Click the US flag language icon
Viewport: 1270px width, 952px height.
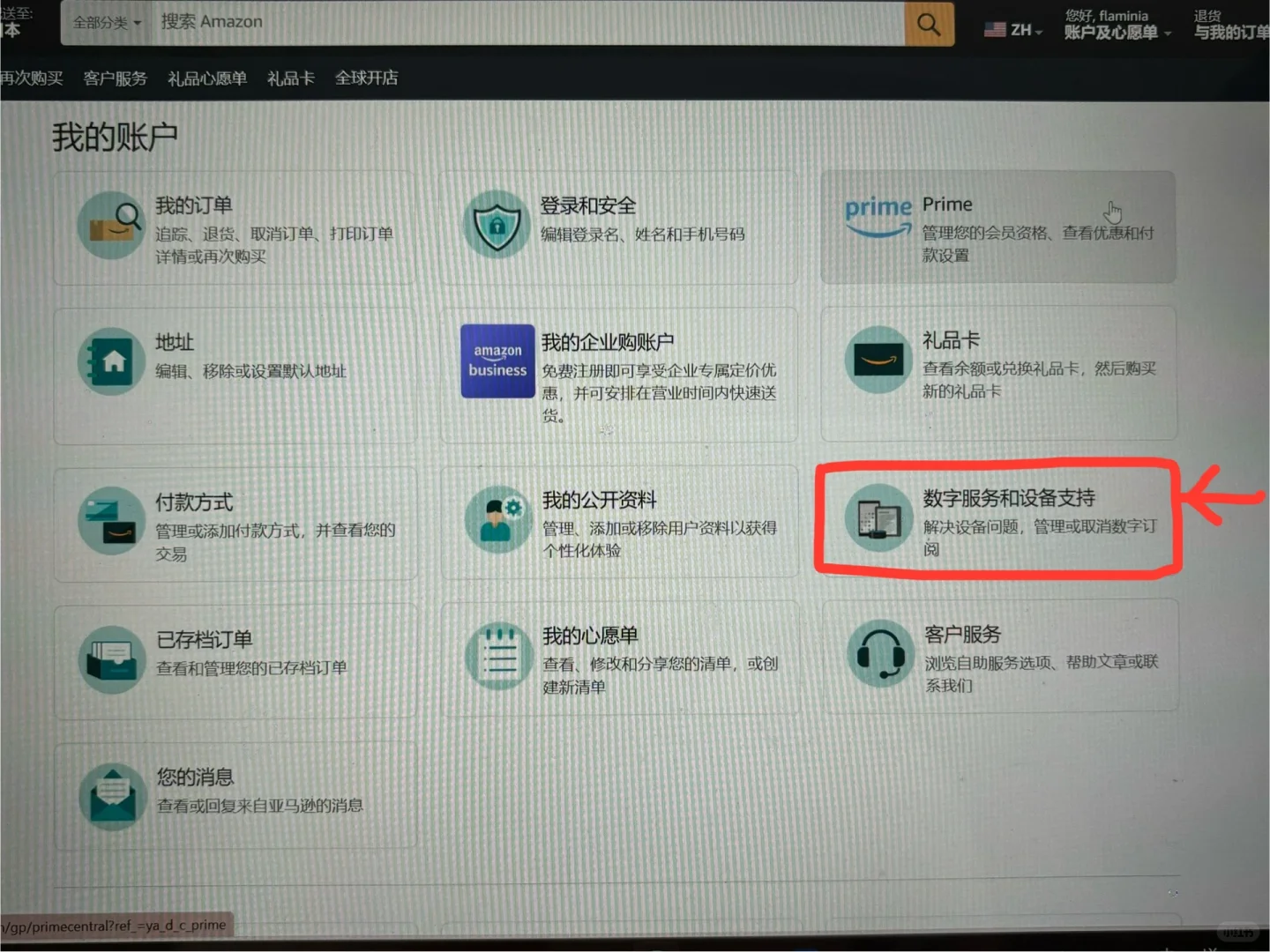[995, 29]
